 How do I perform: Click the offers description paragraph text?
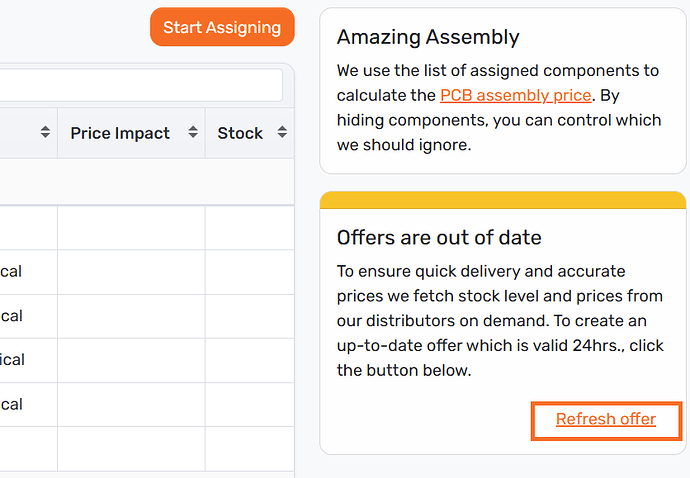494,320
